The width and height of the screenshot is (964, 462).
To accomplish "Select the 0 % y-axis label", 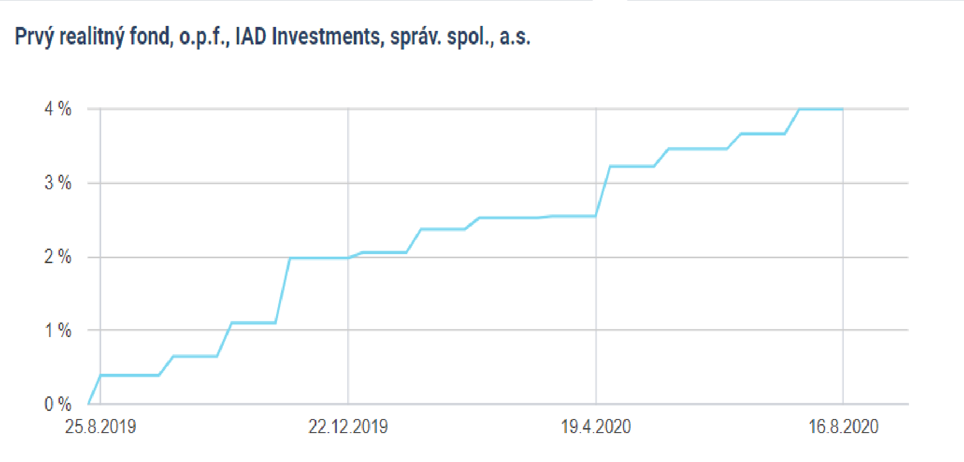I will 57,404.
